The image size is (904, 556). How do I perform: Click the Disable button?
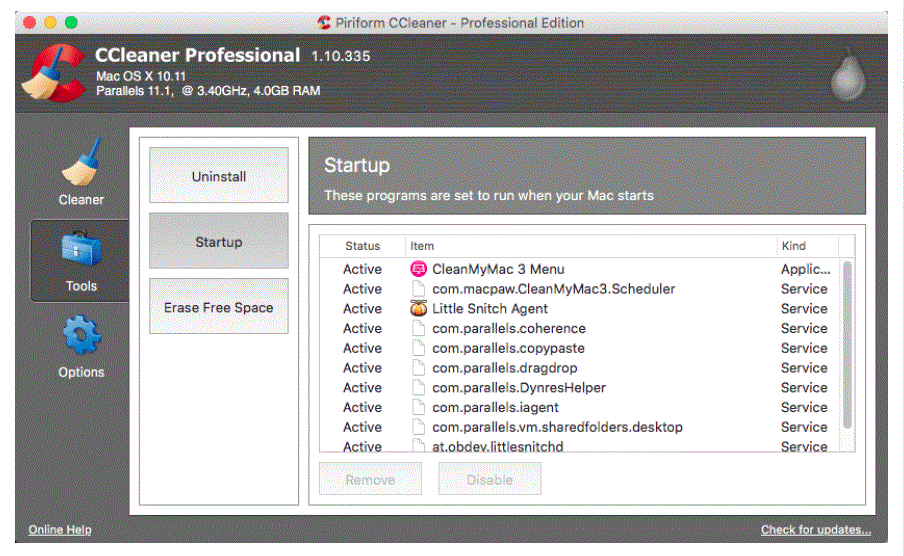tap(489, 479)
